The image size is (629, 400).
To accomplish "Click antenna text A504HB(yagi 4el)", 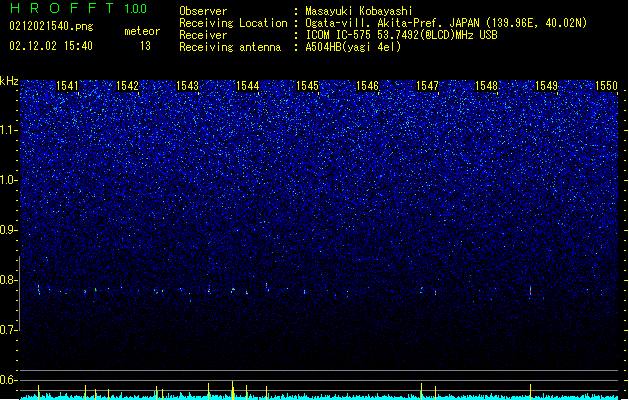I will (x=353, y=47).
